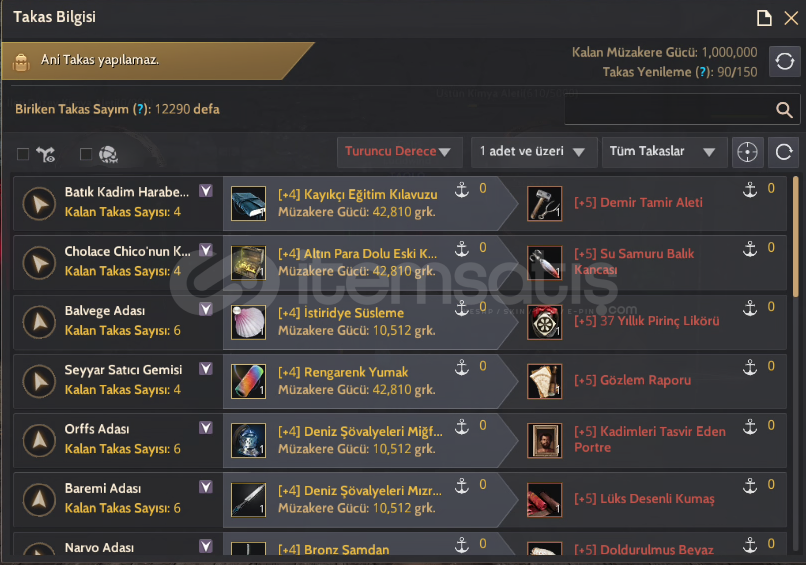Click the question mark in Takas Yenileme
The image size is (806, 565).
702,72
